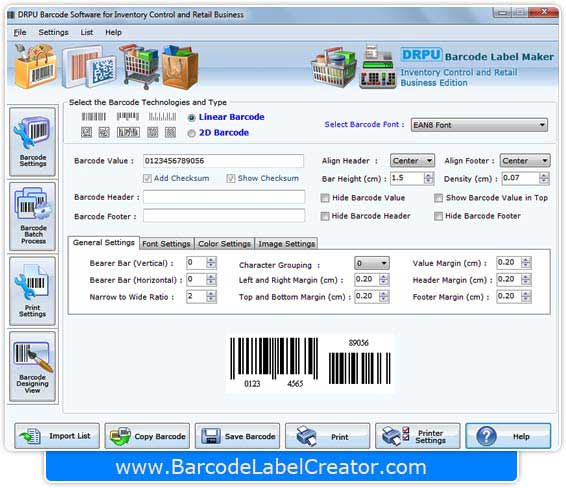This screenshot has width=566, height=488.
Task: Click the Print button
Action: pos(328,436)
